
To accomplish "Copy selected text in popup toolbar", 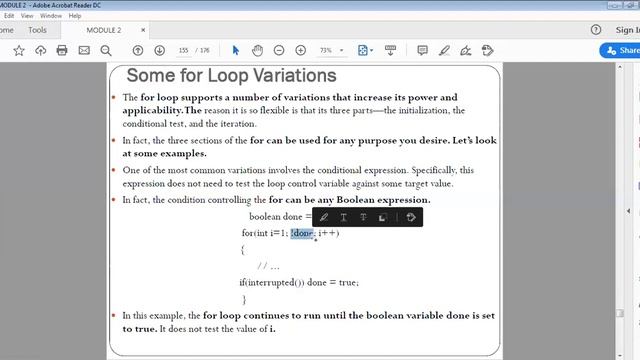I will 382,217.
